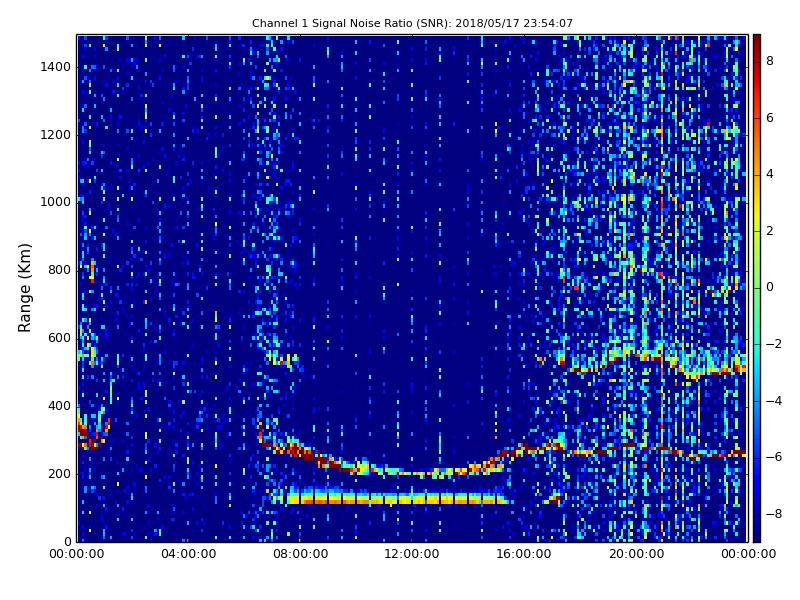The width and height of the screenshot is (800, 600).
Task: Click the 08:00:00 time axis label
Action: pyautogui.click(x=301, y=554)
